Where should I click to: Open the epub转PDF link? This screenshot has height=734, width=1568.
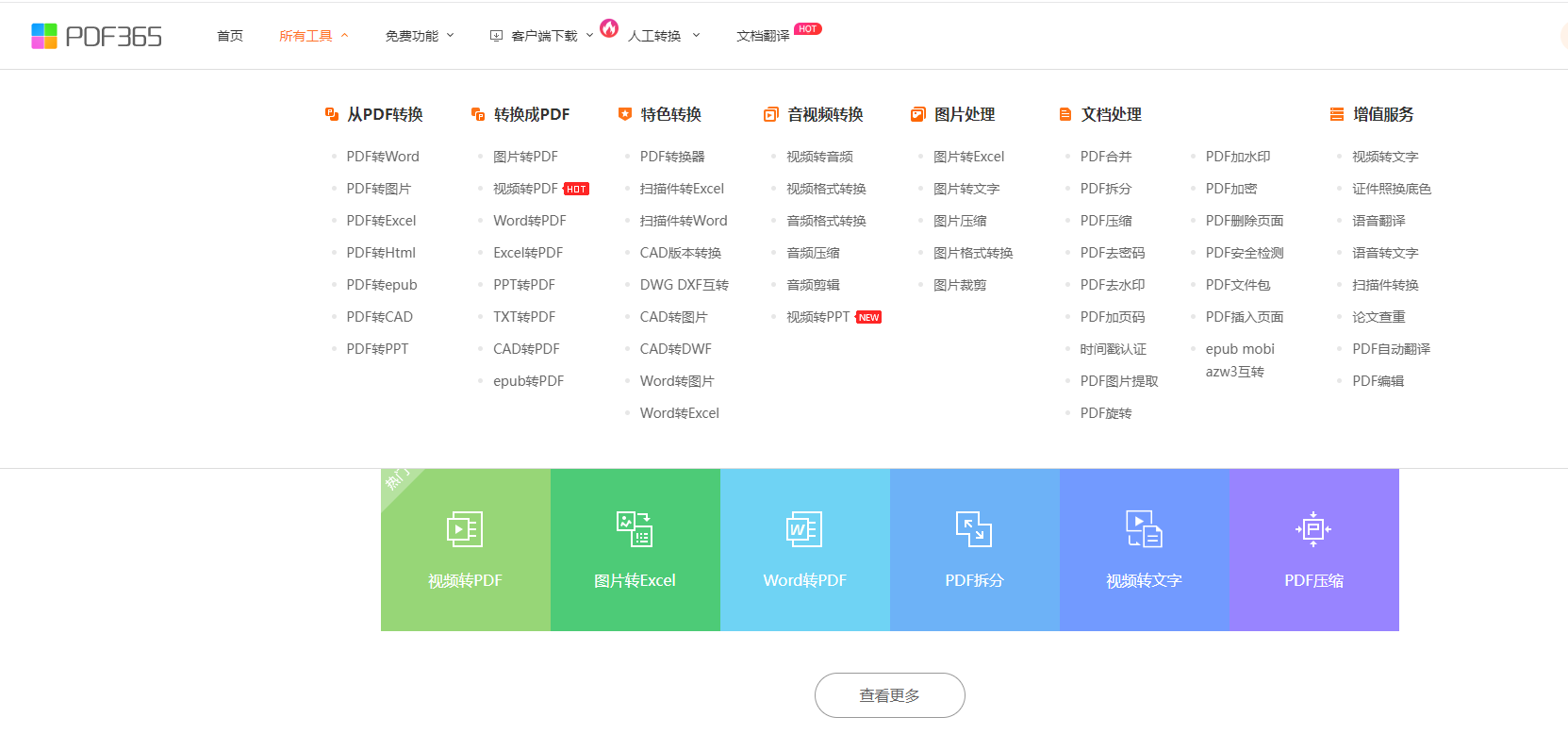pyautogui.click(x=529, y=381)
